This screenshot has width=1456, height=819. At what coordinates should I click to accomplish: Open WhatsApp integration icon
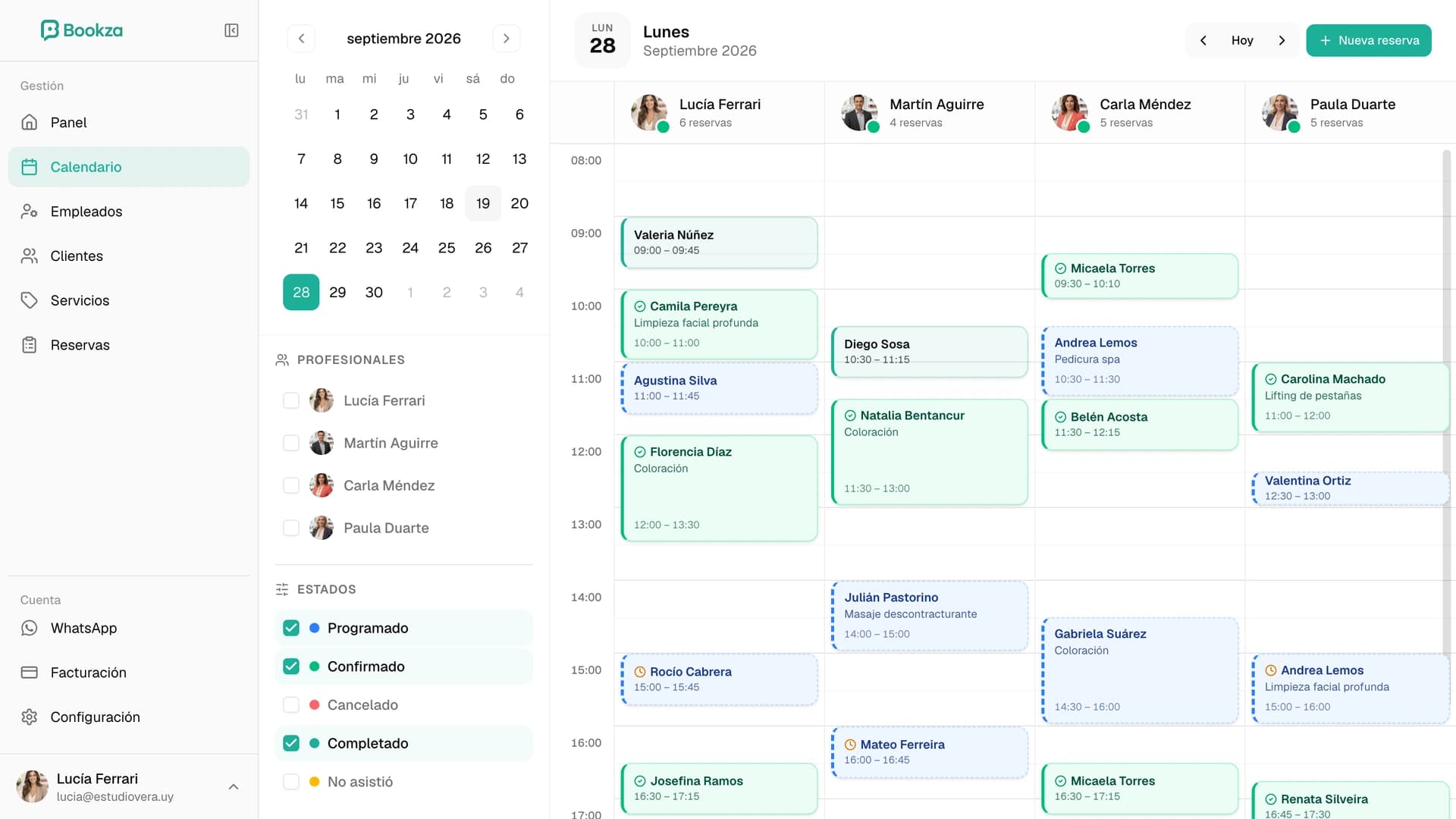(30, 628)
